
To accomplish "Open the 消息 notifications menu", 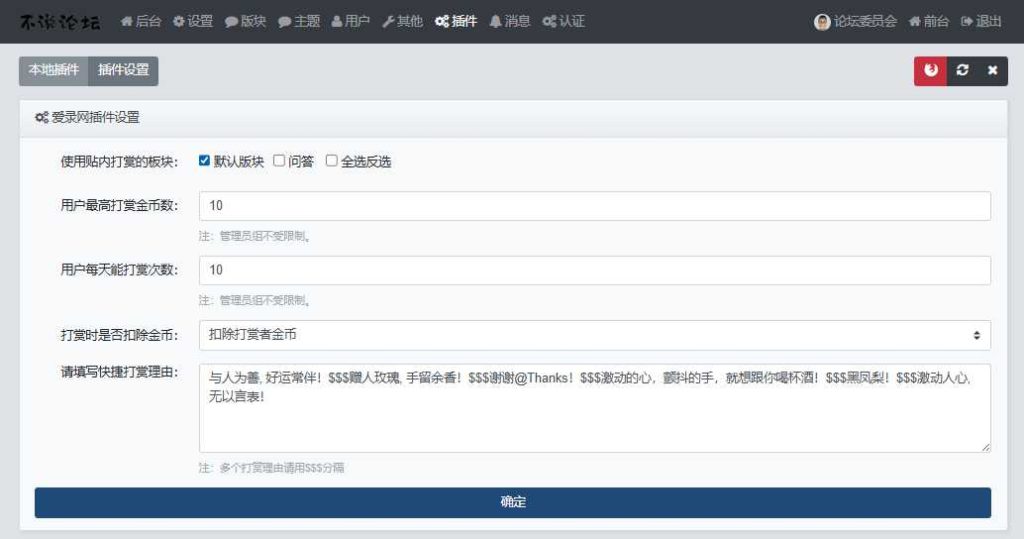I will tap(509, 22).
